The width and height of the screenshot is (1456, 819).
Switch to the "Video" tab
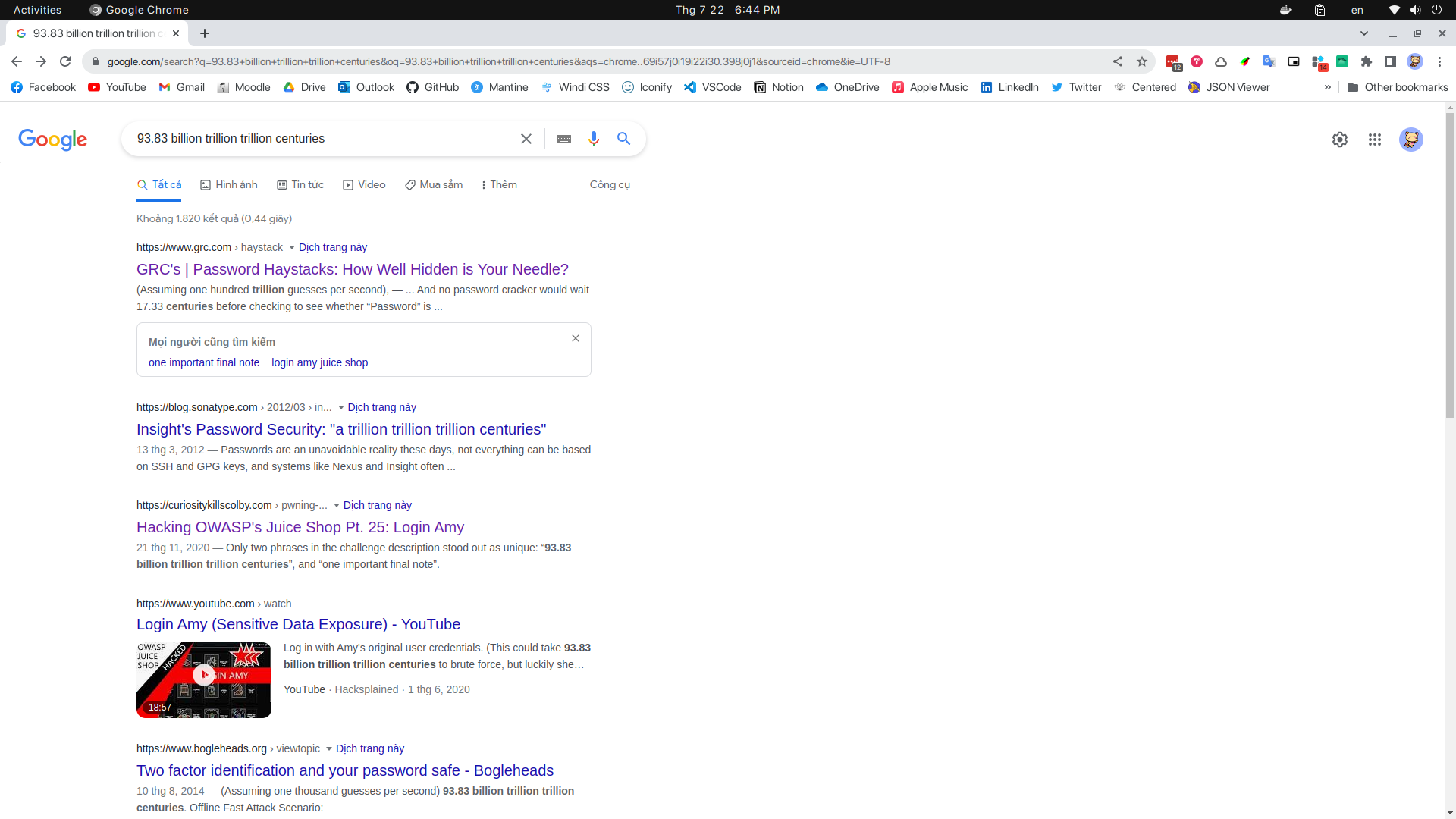pyautogui.click(x=364, y=184)
